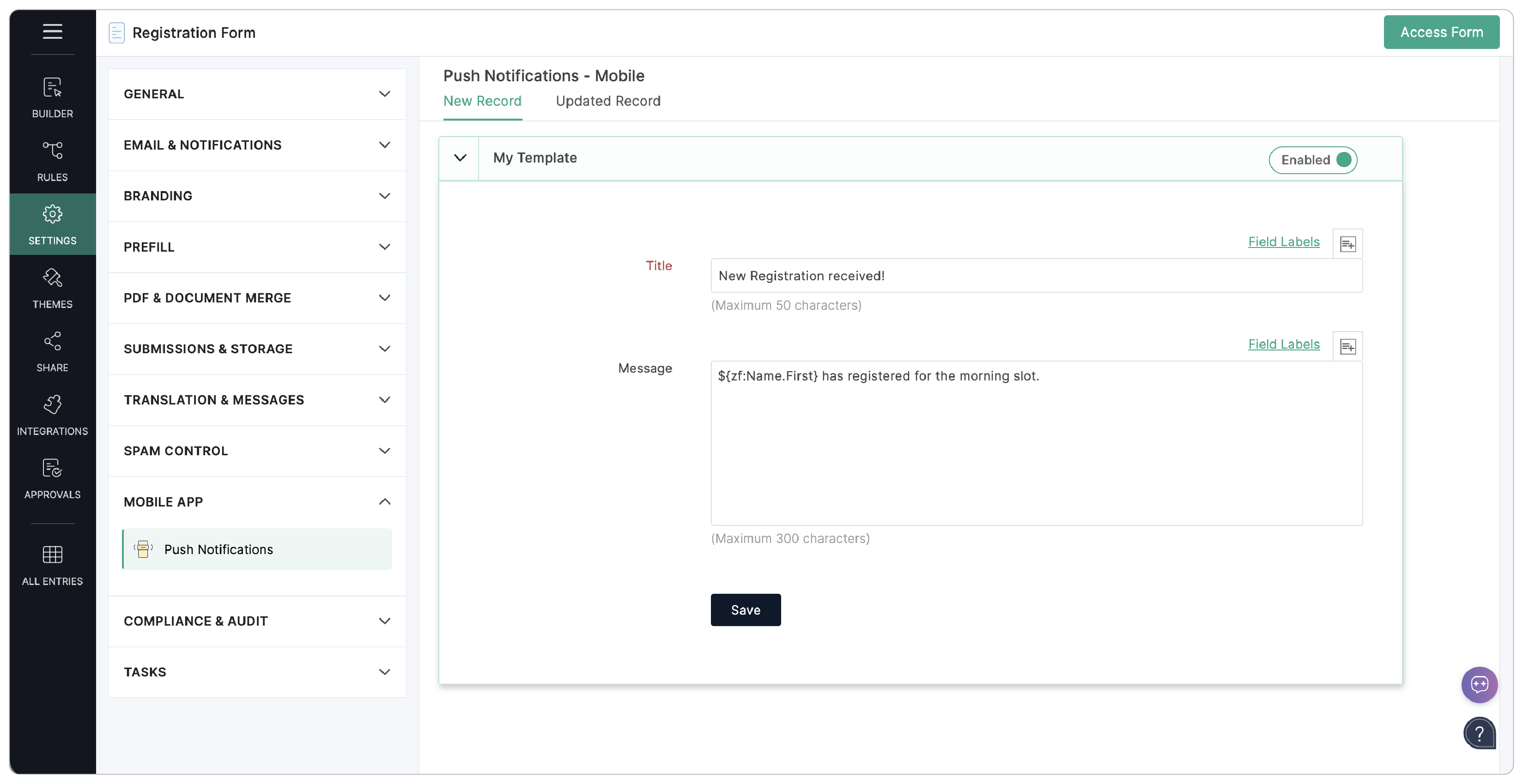Switch to the Updated Record tab

point(608,101)
